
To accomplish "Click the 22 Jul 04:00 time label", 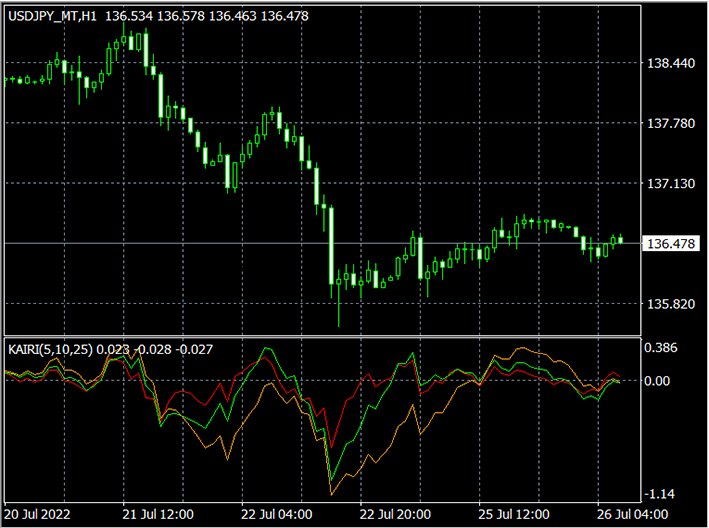I will (276, 514).
